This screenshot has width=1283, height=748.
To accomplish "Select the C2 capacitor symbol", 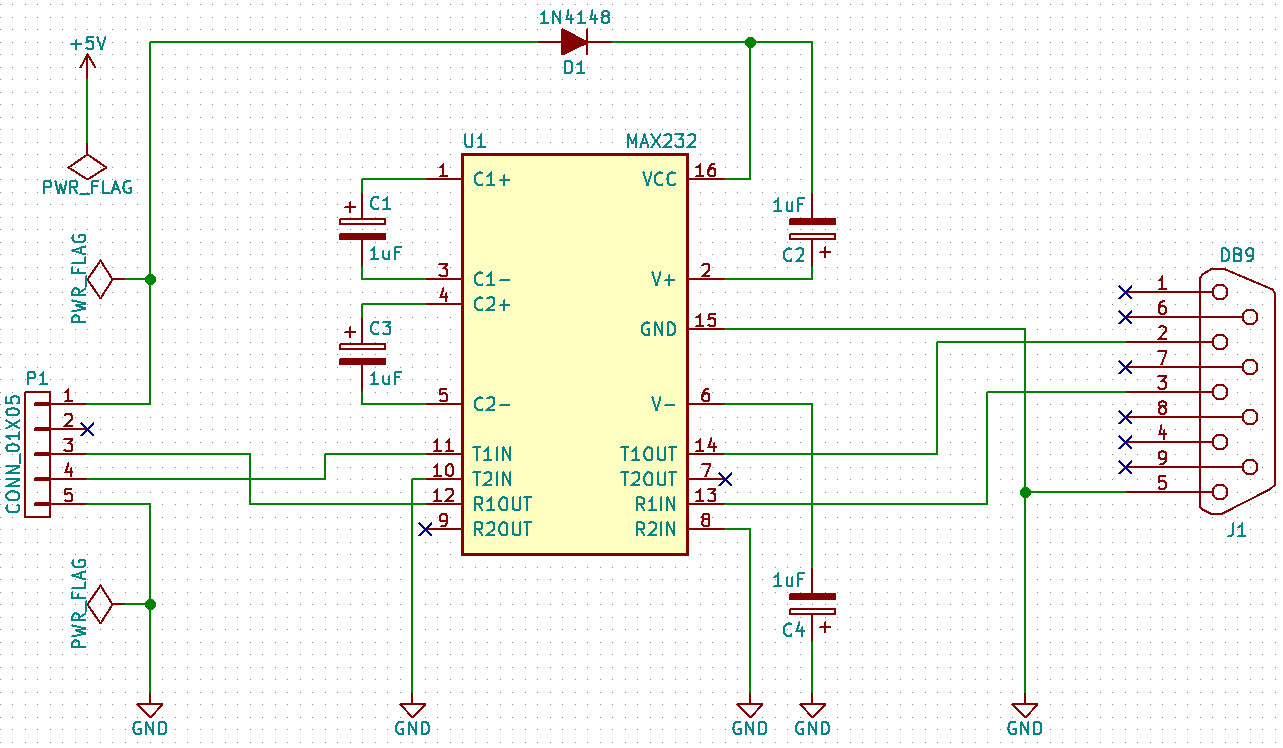I will coord(812,228).
